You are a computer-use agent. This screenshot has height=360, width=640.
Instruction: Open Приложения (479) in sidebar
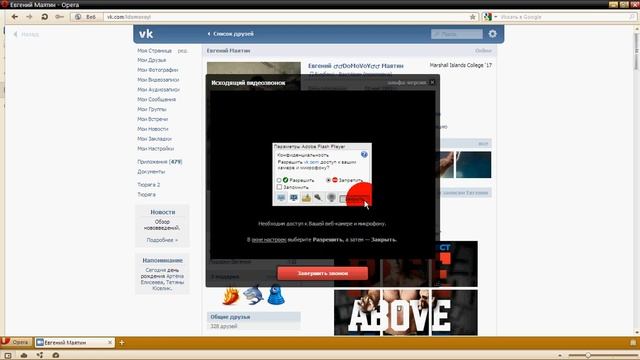(x=160, y=162)
